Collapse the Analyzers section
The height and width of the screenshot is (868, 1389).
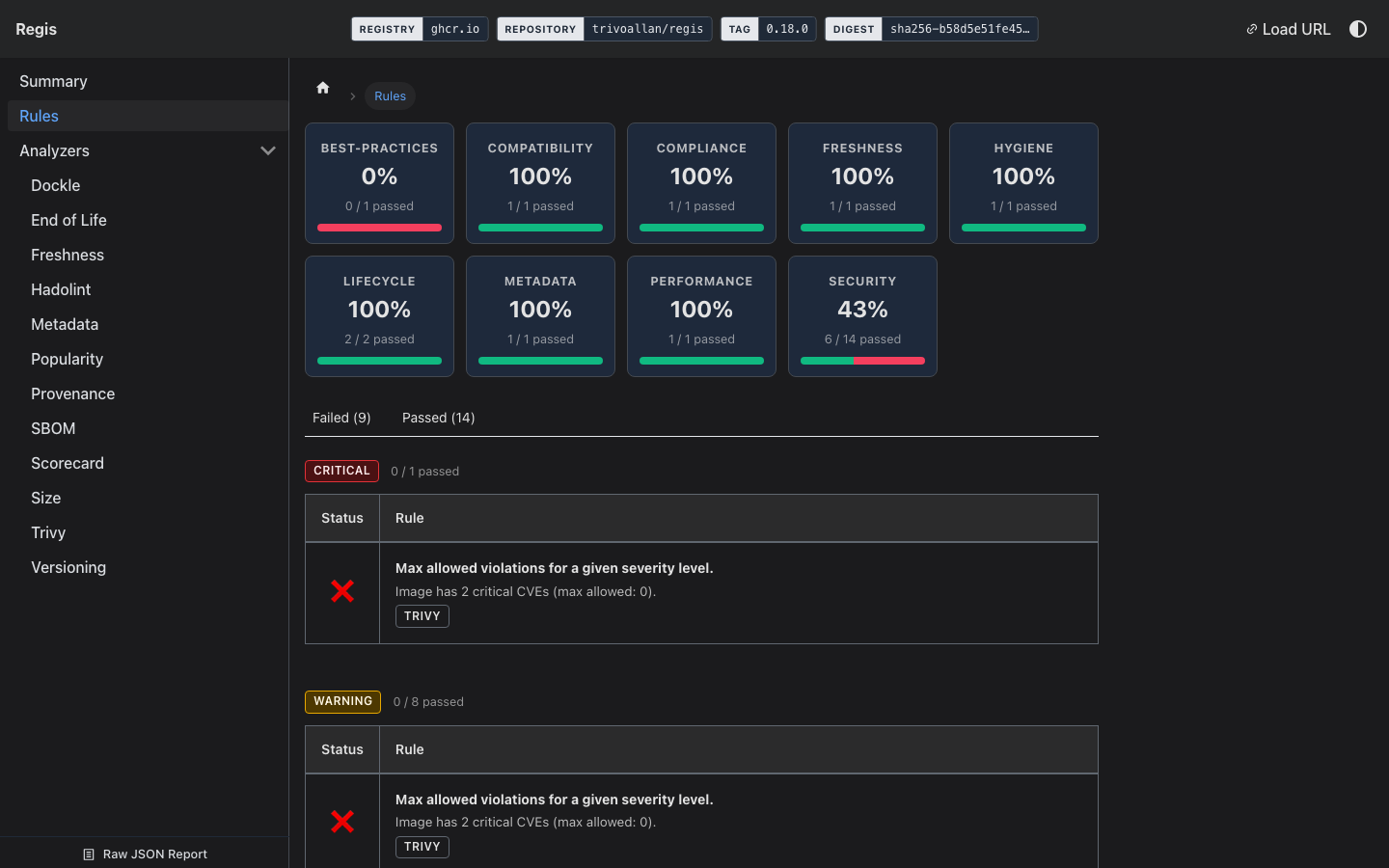pyautogui.click(x=267, y=150)
